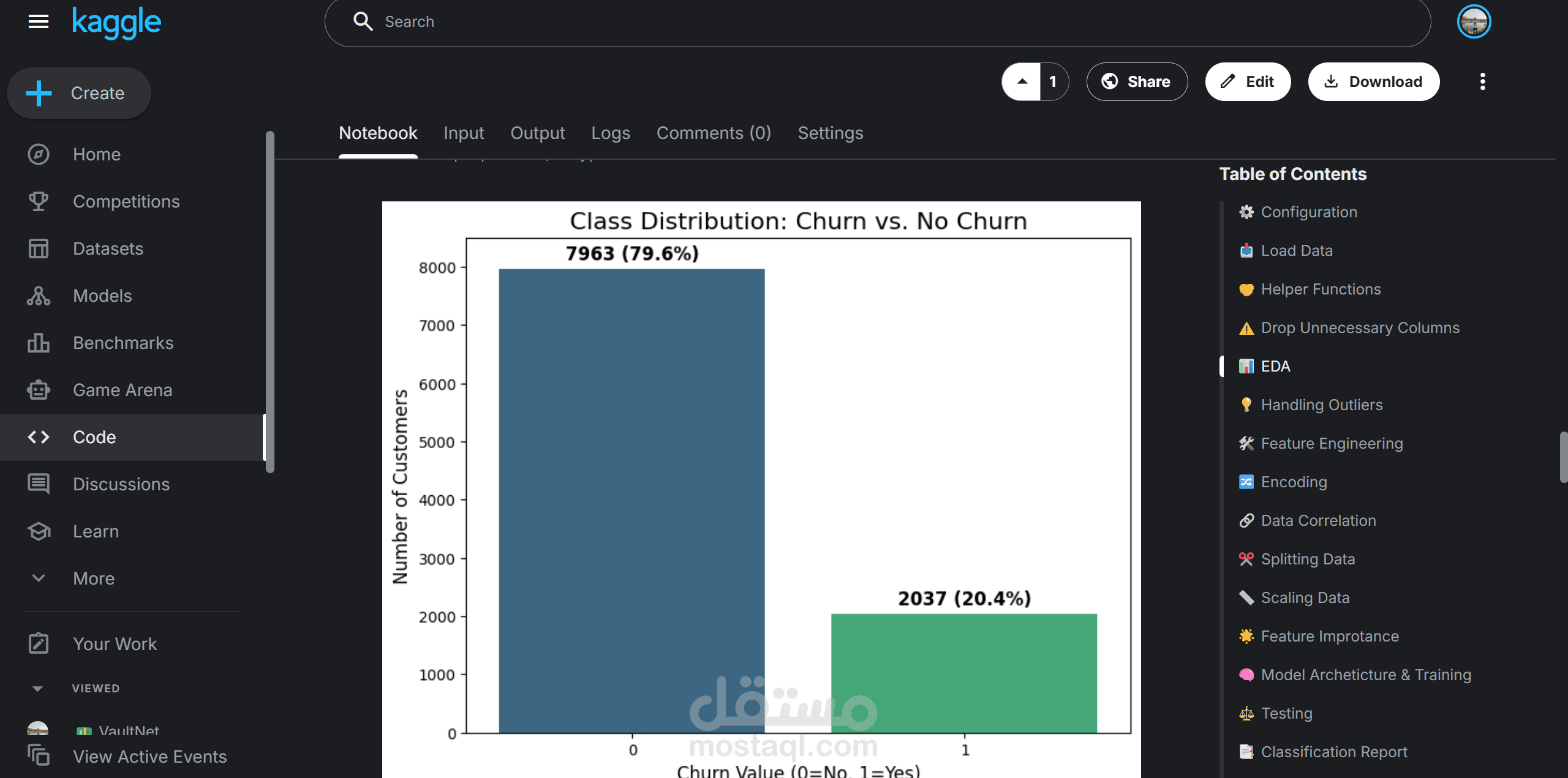Expand the More sidebar section
This screenshot has height=778, width=1568.
pos(38,578)
